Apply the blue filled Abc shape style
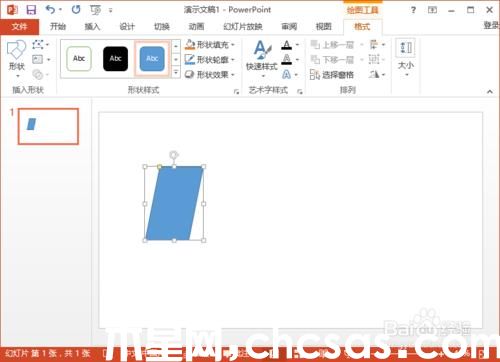The height and width of the screenshot is (362, 500). 152,59
